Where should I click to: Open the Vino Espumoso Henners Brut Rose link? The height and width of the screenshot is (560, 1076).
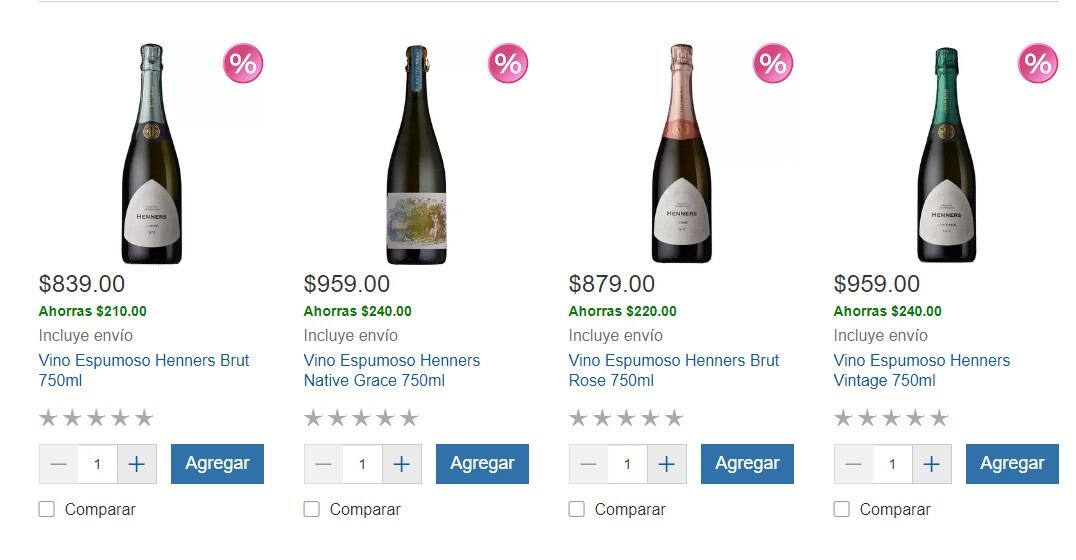pos(673,370)
